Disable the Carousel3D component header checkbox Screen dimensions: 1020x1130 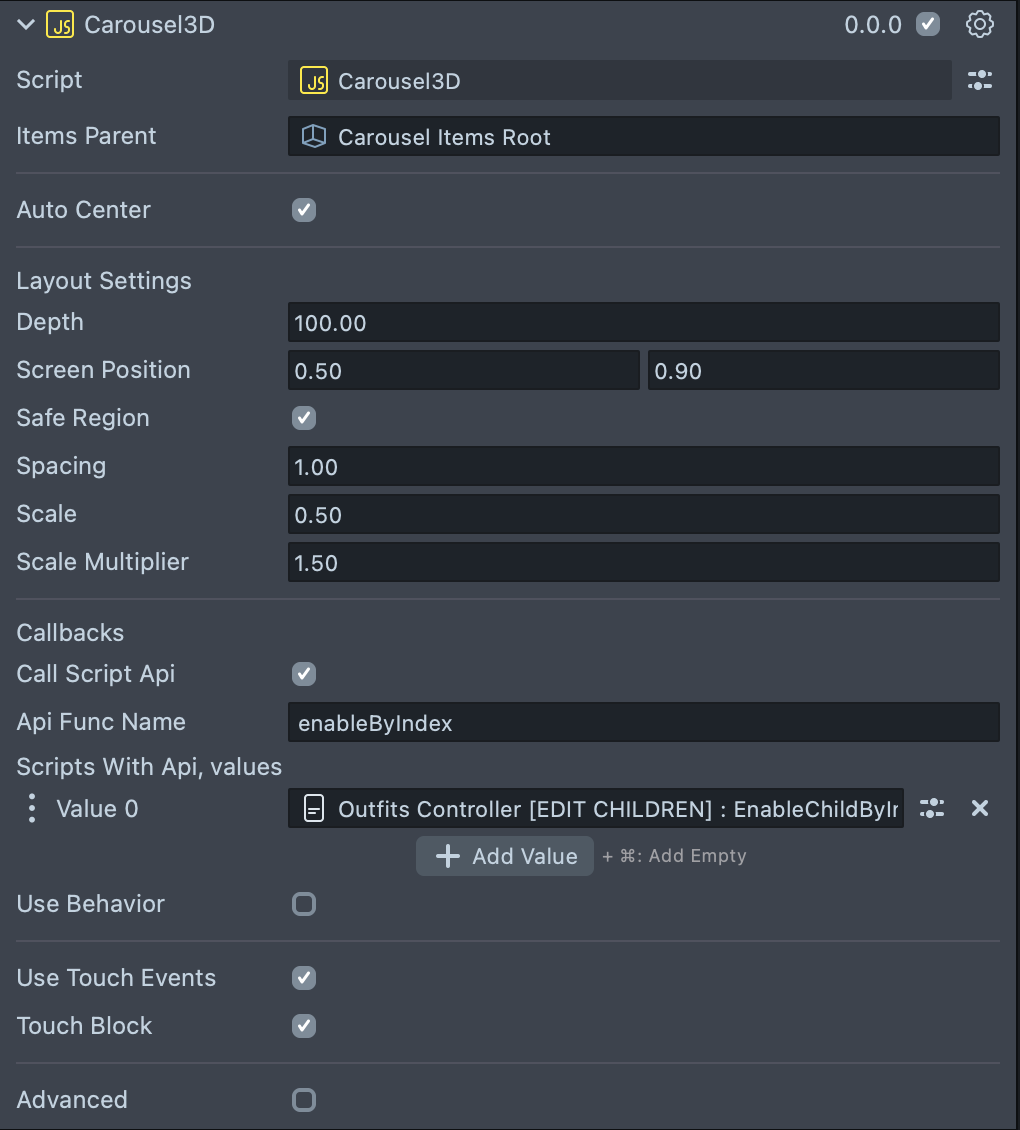(928, 25)
